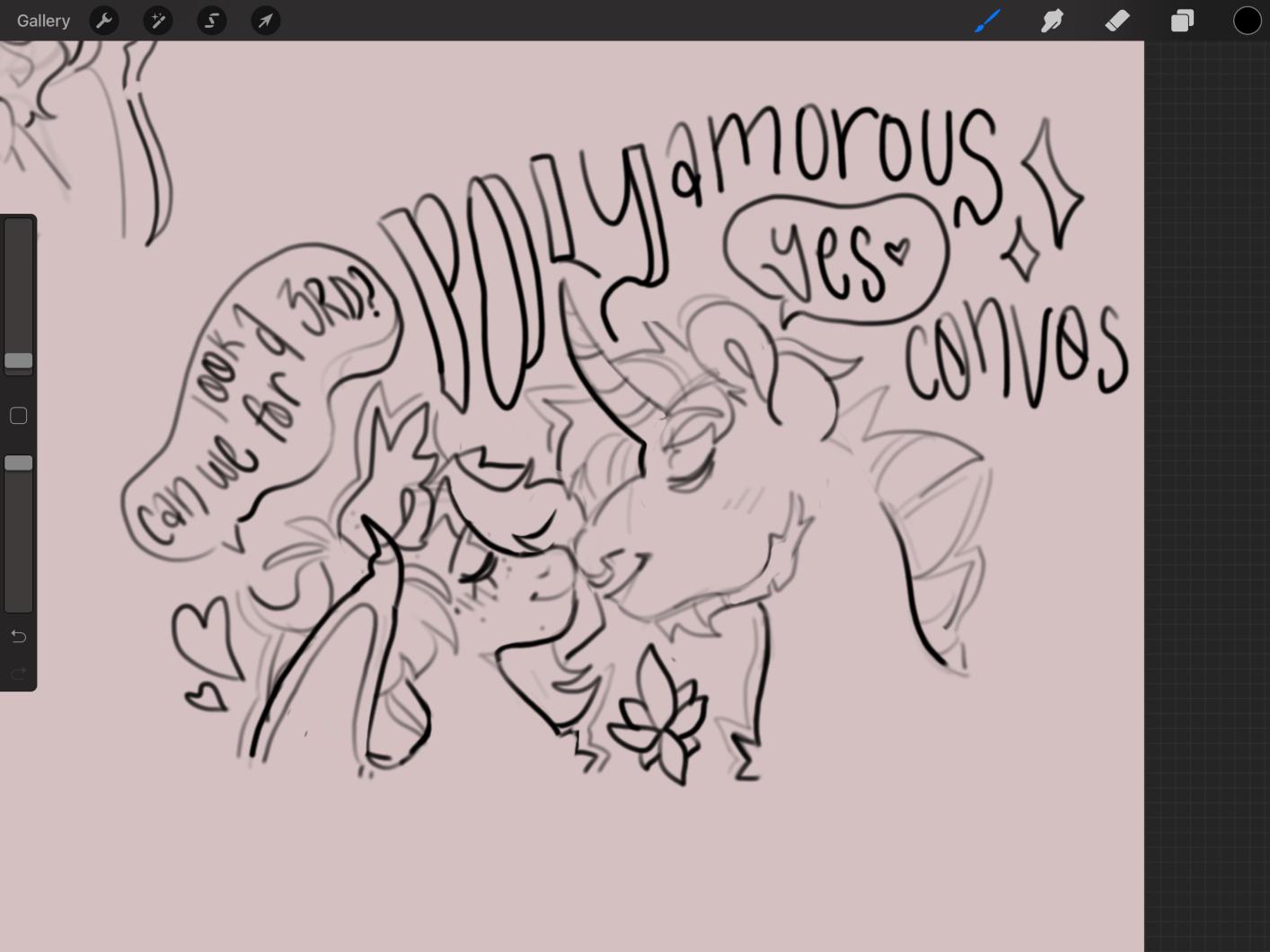This screenshot has height=952, width=1270.
Task: Tap the sidebar modify square button
Action: click(18, 416)
